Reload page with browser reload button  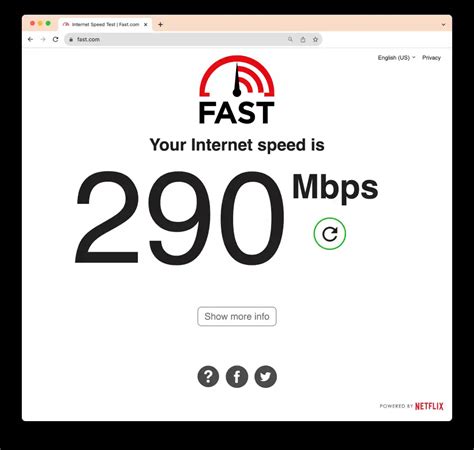tap(55, 39)
